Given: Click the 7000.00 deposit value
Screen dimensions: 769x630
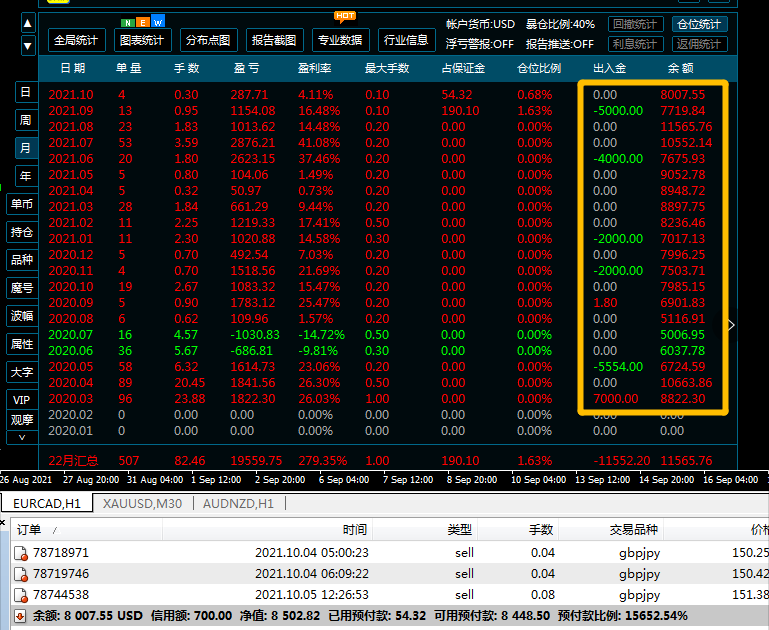Looking at the screenshot, I should coord(616,399).
